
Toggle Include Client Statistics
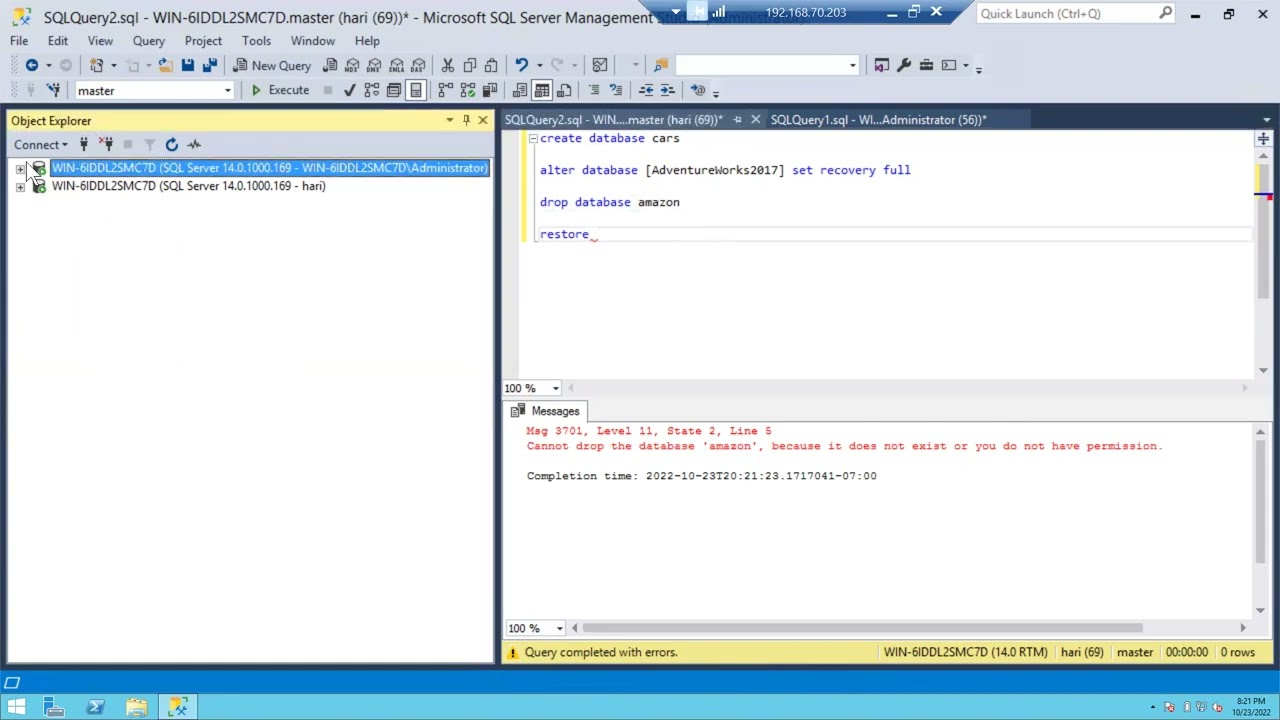(489, 90)
